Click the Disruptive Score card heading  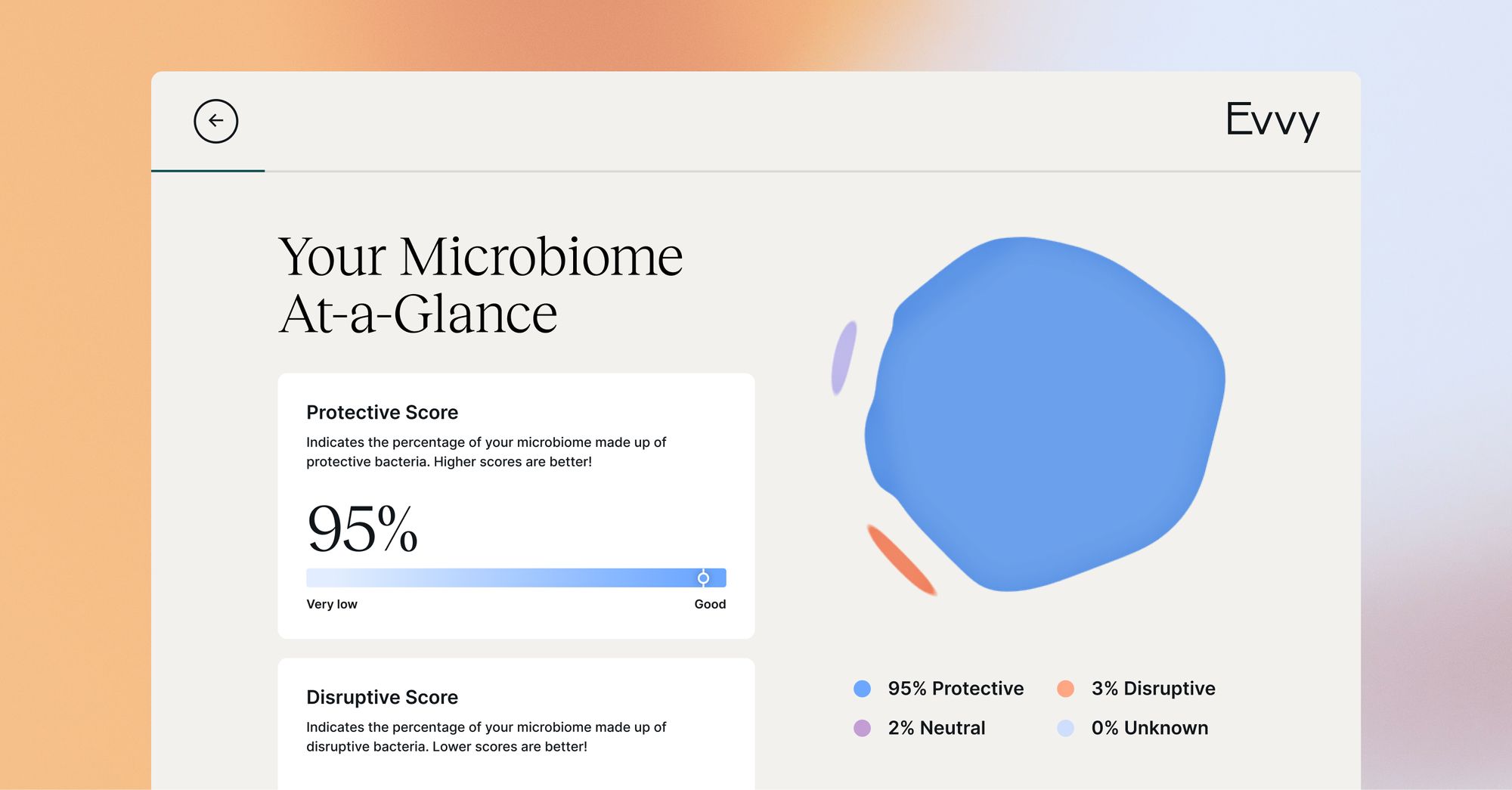[382, 697]
